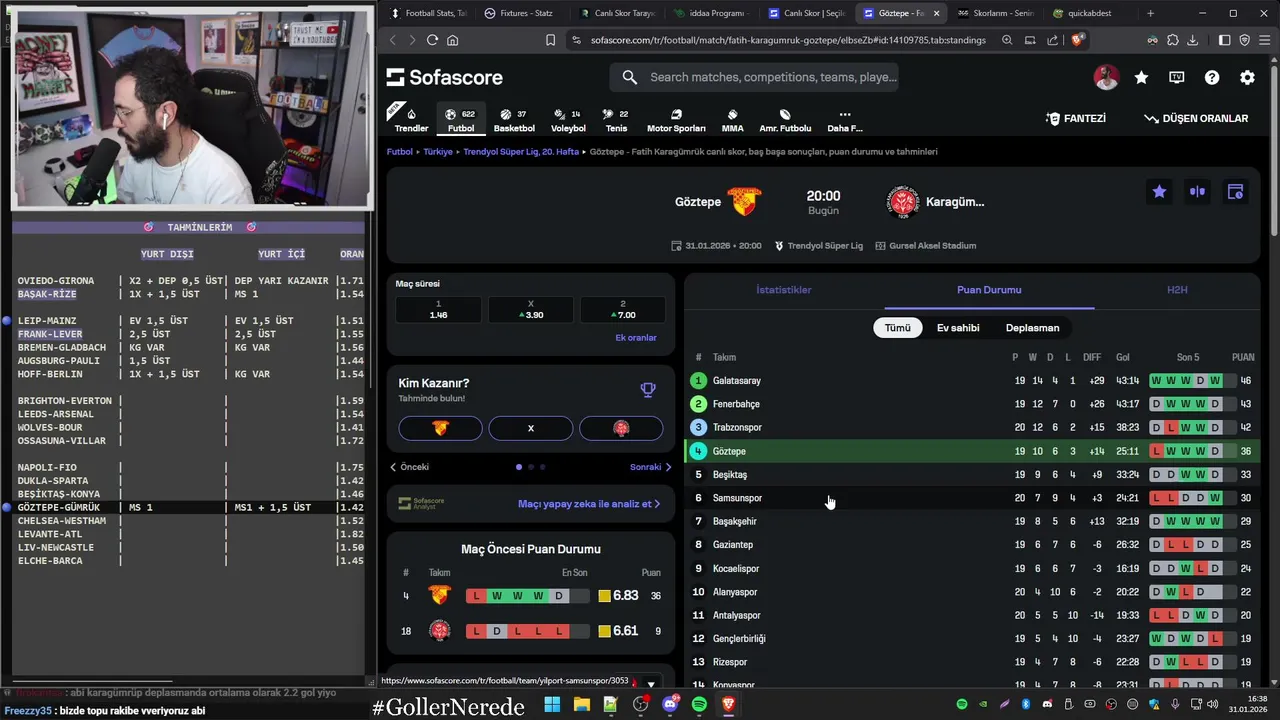Click the Göztepe team crest in header
1280x720 pixels.
coord(744,201)
